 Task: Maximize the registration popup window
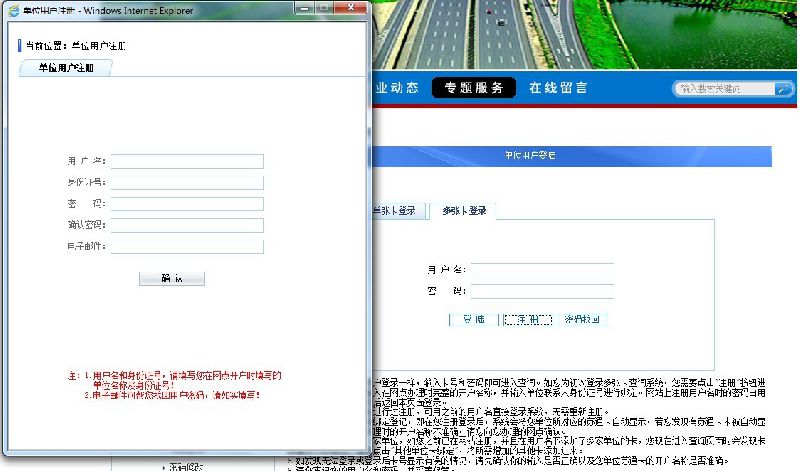pos(323,8)
